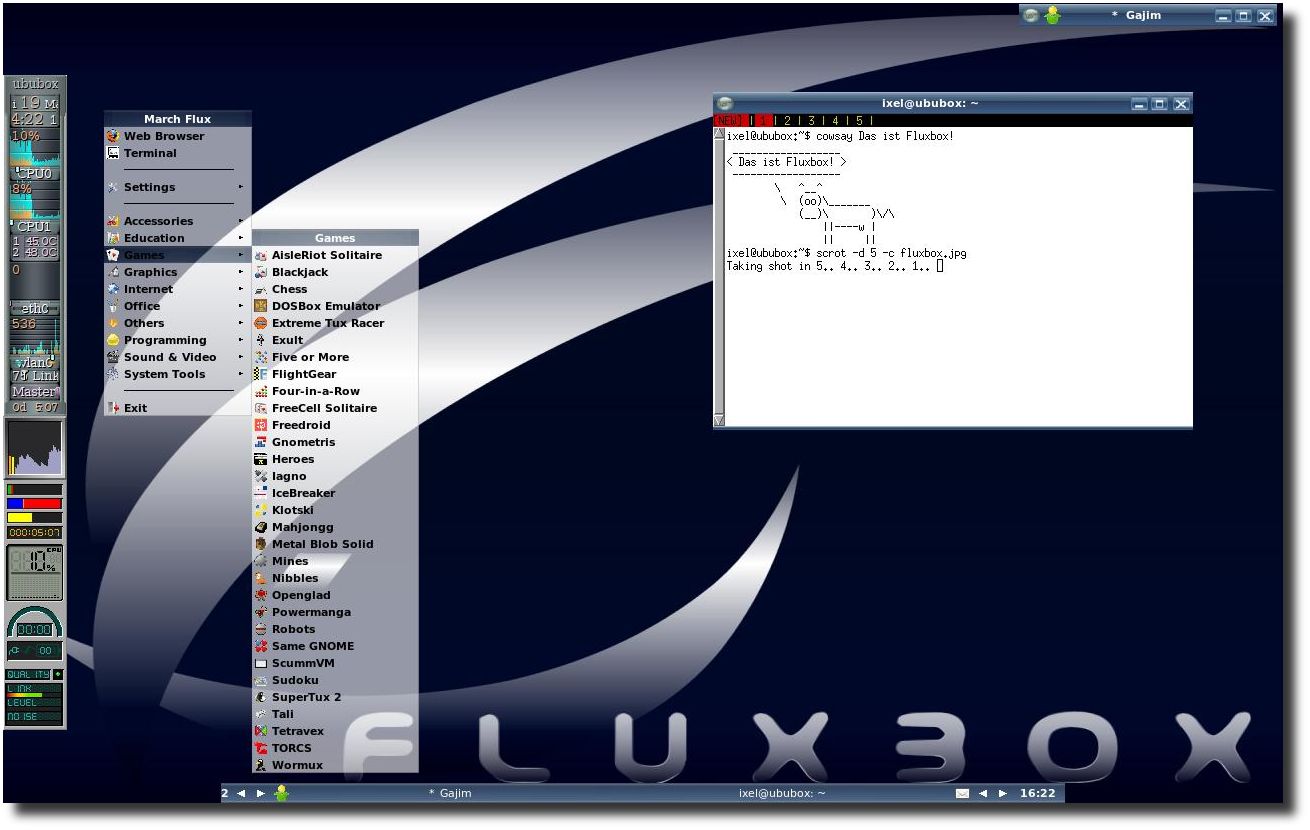Launch Terminal via its monitor icon

113,153
